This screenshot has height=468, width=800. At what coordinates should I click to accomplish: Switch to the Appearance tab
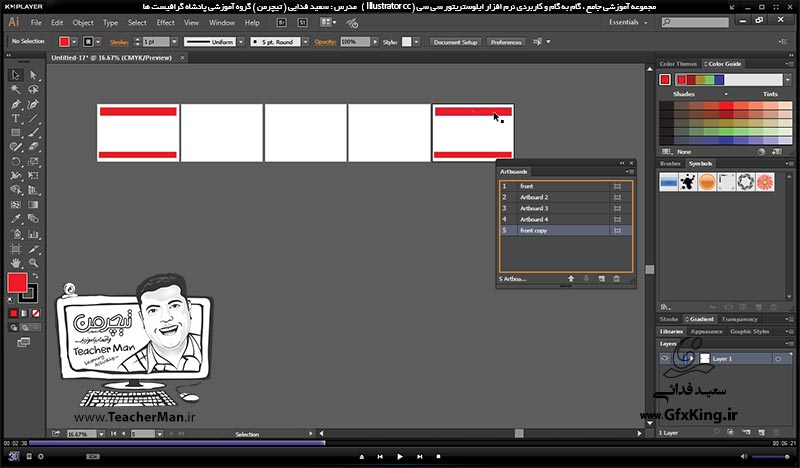pos(706,332)
